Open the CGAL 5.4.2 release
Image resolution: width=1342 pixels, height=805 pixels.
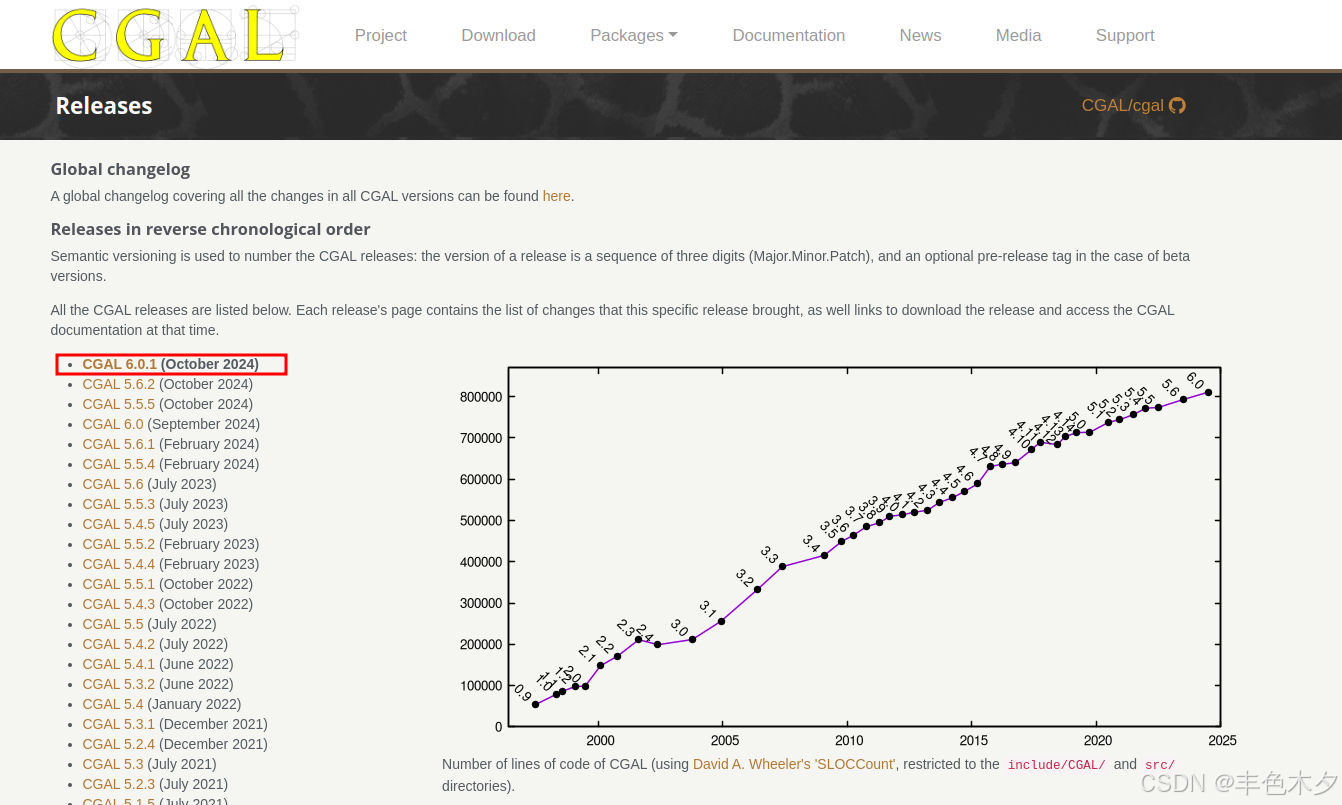(x=119, y=644)
